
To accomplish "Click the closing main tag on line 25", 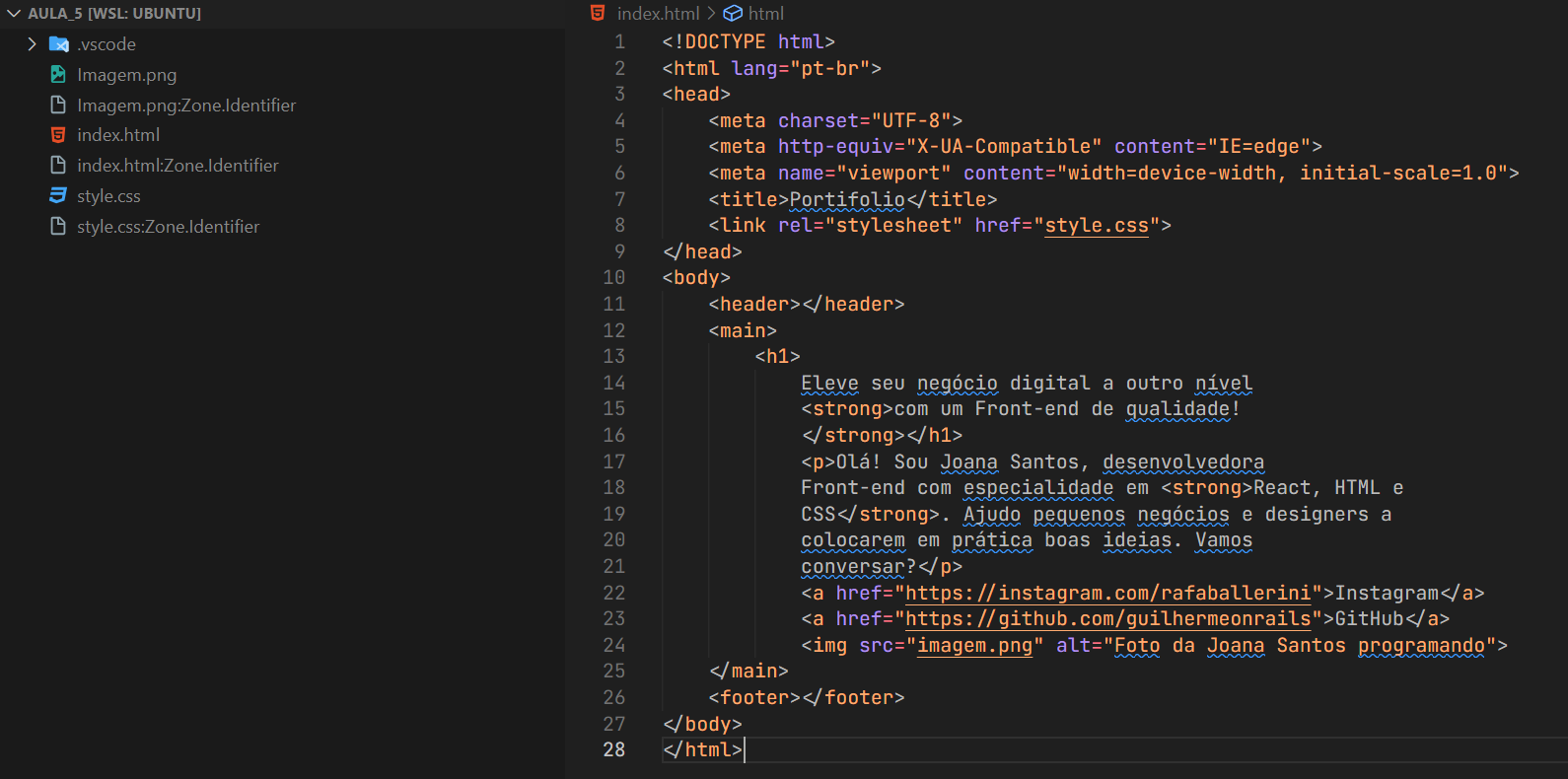I will pos(748,672).
